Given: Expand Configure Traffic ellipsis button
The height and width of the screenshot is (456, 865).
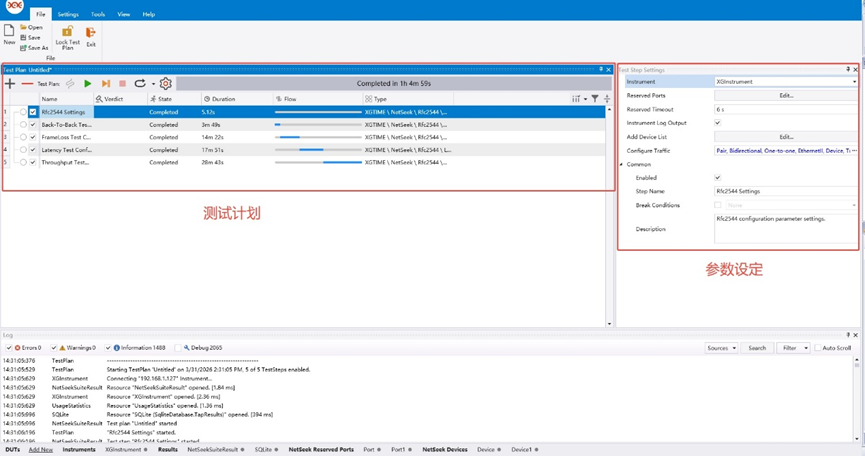Looking at the screenshot, I should tap(854, 151).
